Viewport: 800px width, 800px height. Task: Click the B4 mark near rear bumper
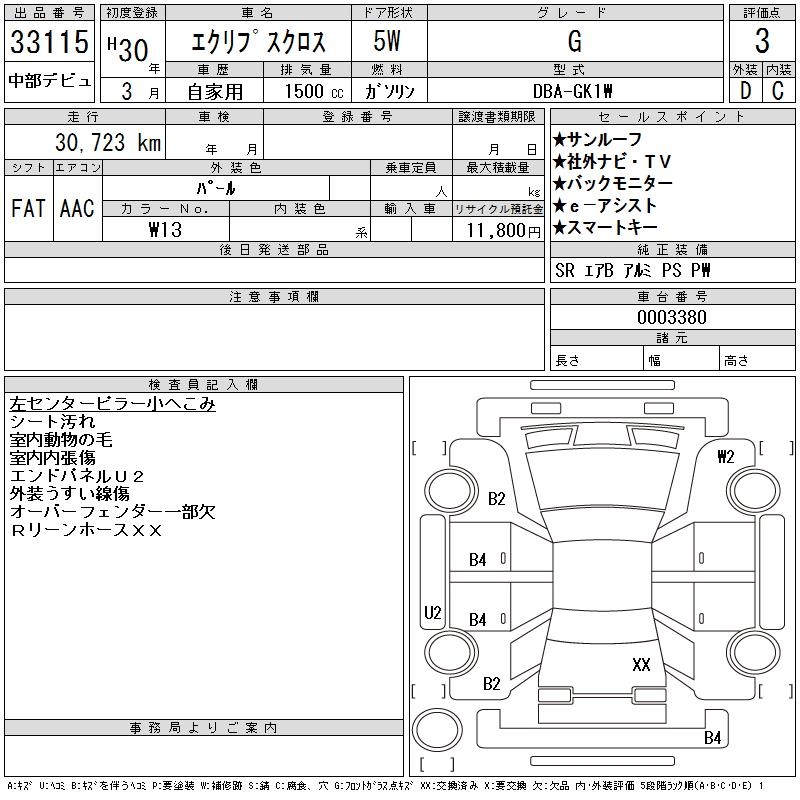pos(712,738)
